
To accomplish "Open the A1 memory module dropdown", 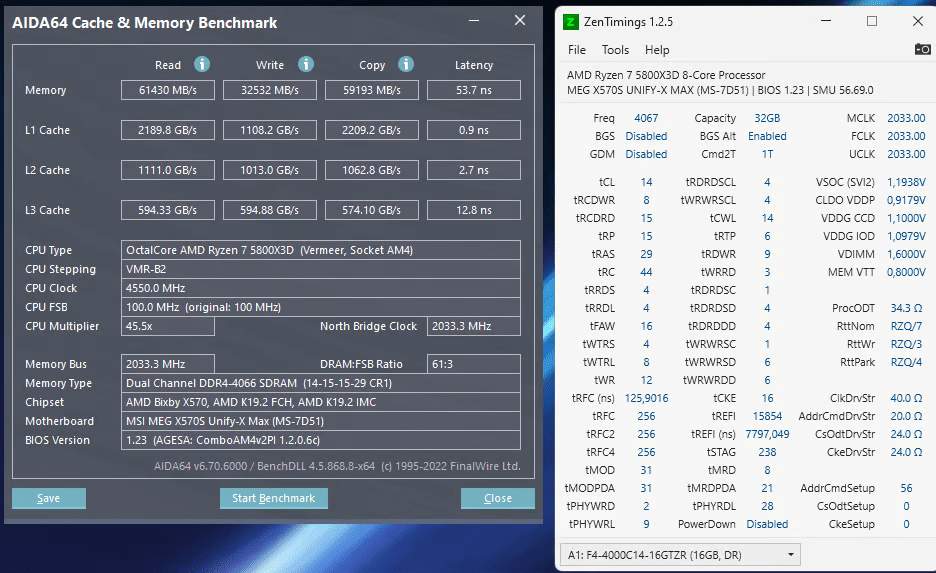I will 680,555.
